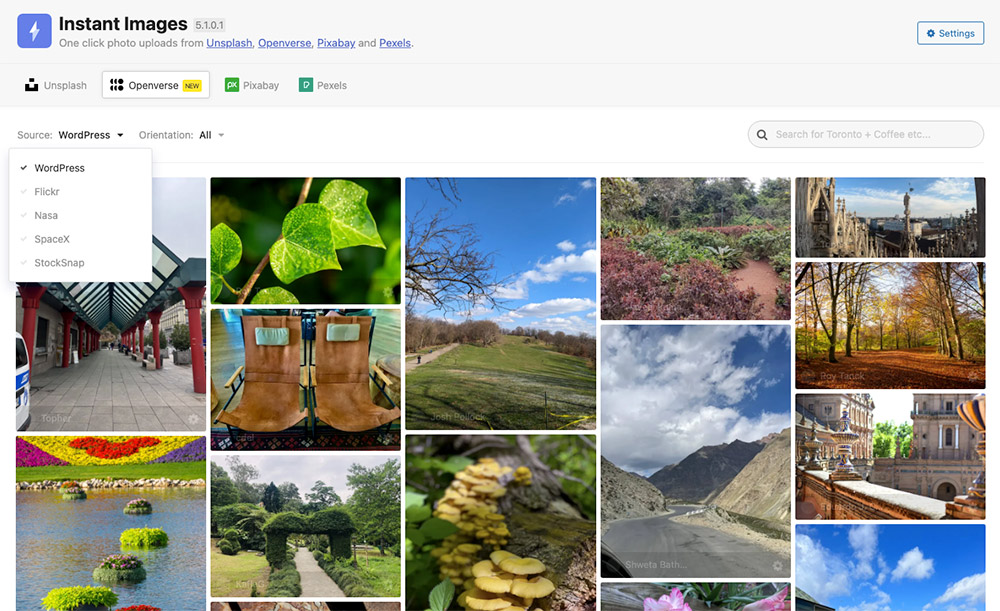Select the hedge archway garden photo
This screenshot has width=1000, height=611.
point(305,526)
